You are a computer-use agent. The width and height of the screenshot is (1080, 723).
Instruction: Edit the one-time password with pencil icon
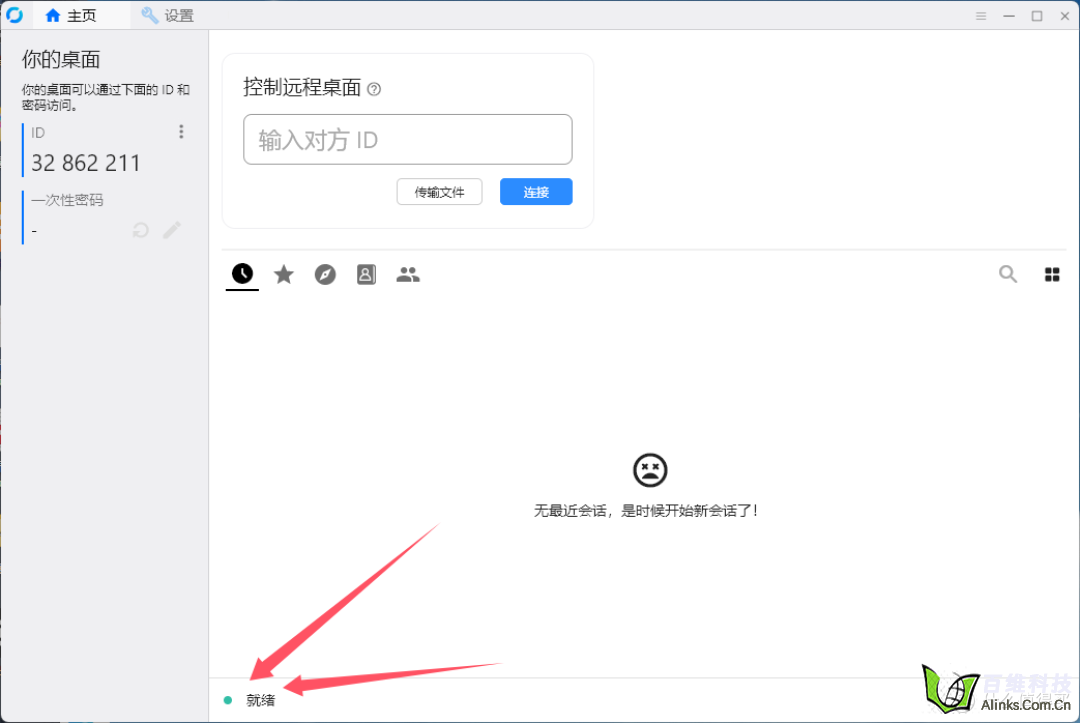(172, 230)
